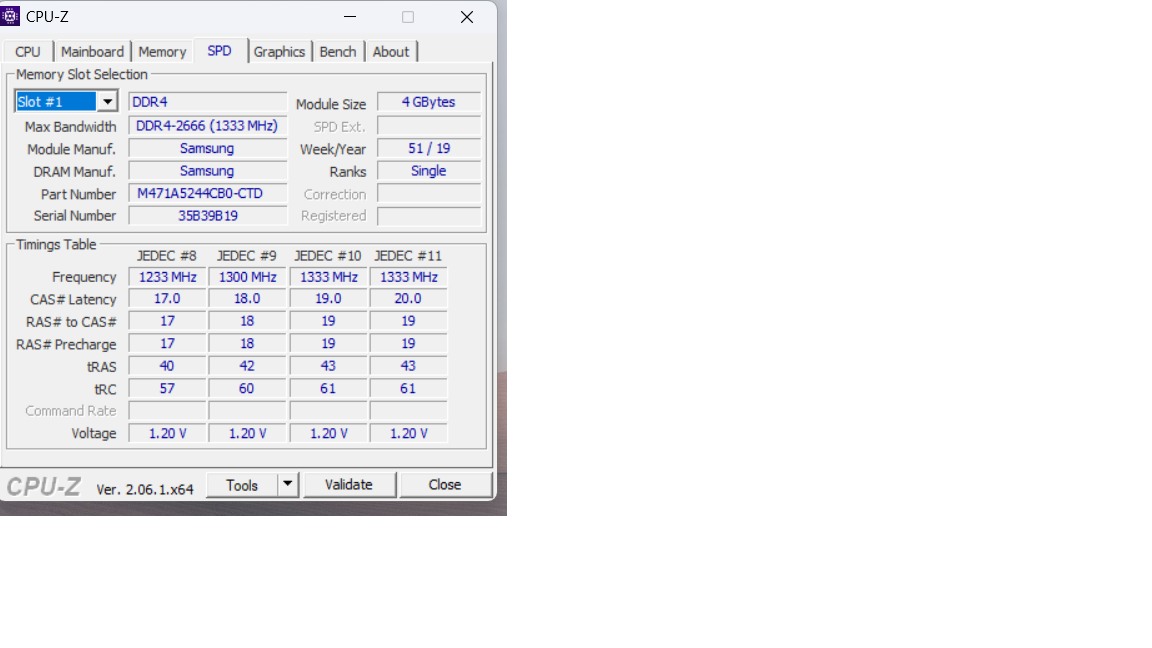Screen dimensions: 1152x648
Task: Click the CAS# Latency 19.0 cell
Action: pyautogui.click(x=328, y=299)
